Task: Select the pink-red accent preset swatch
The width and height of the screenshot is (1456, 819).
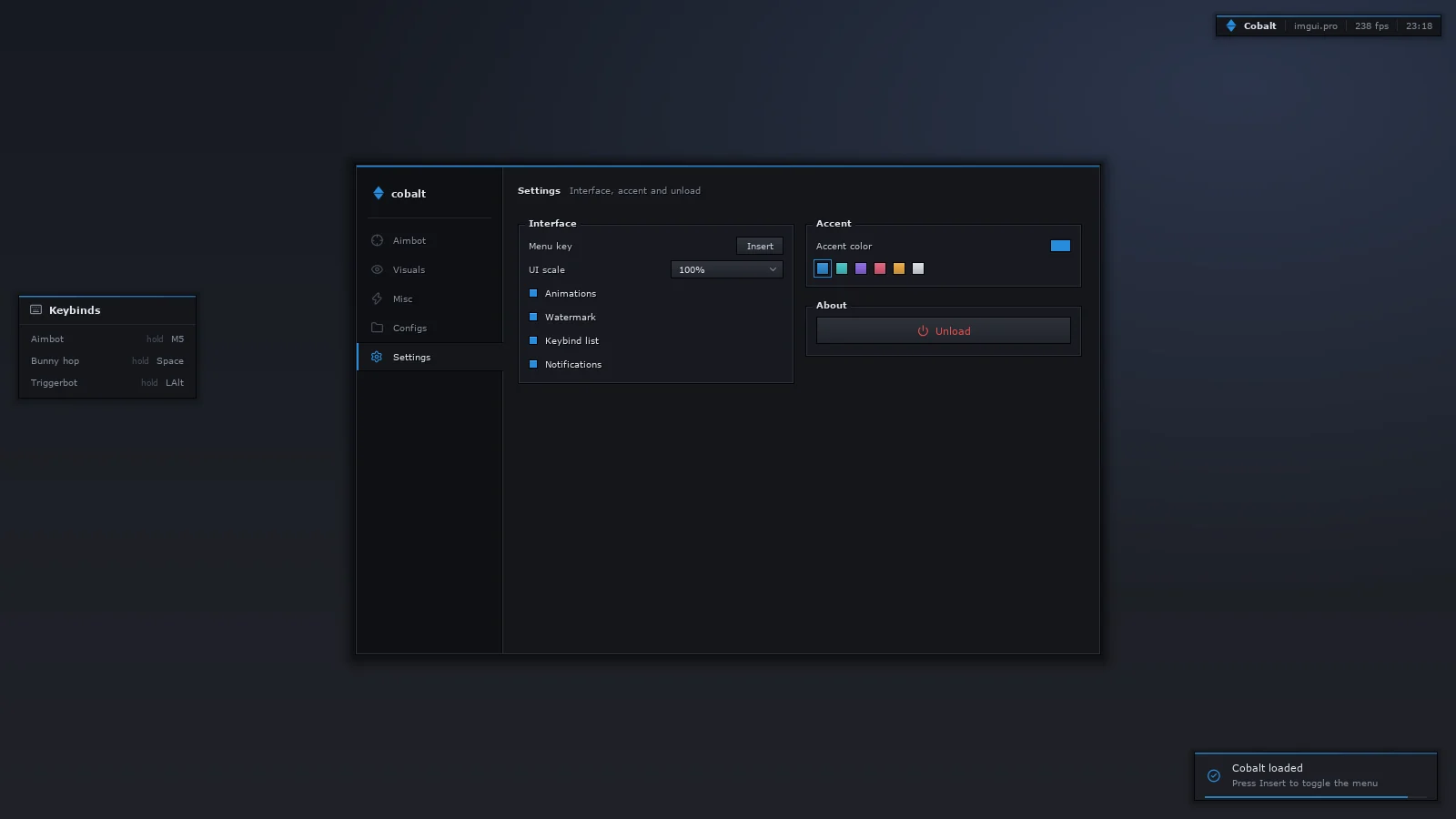Action: tap(880, 268)
